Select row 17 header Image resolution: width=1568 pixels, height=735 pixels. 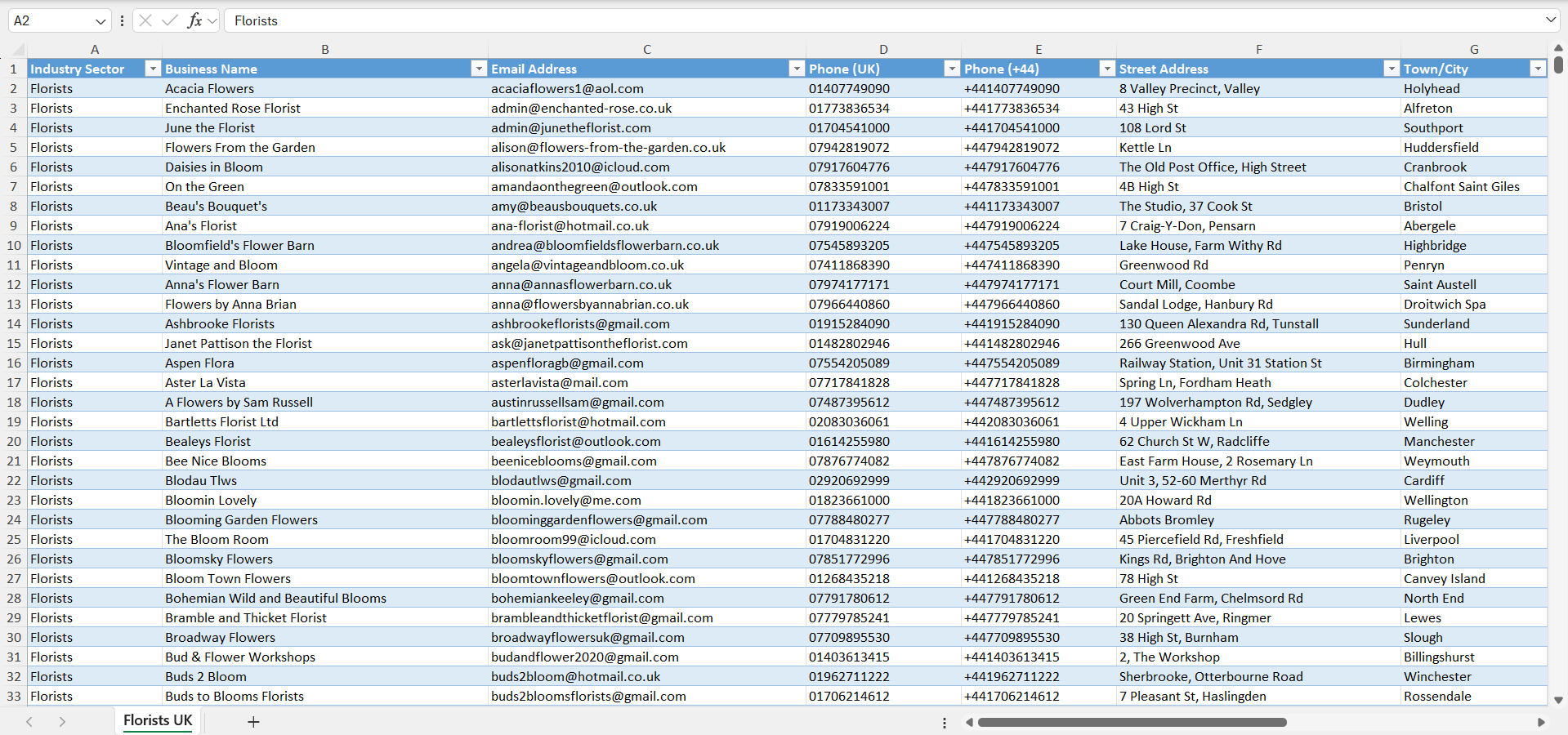coord(14,382)
